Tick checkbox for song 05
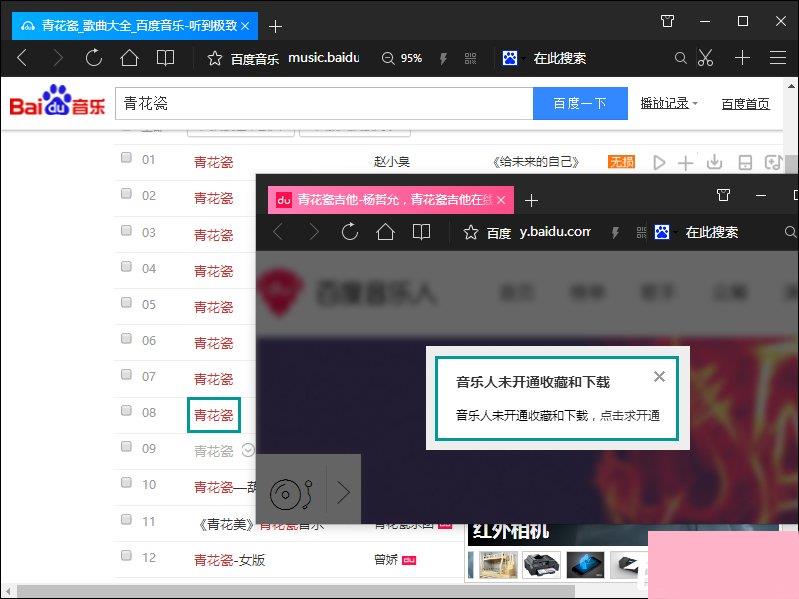This screenshot has height=599, width=799. coord(126,303)
